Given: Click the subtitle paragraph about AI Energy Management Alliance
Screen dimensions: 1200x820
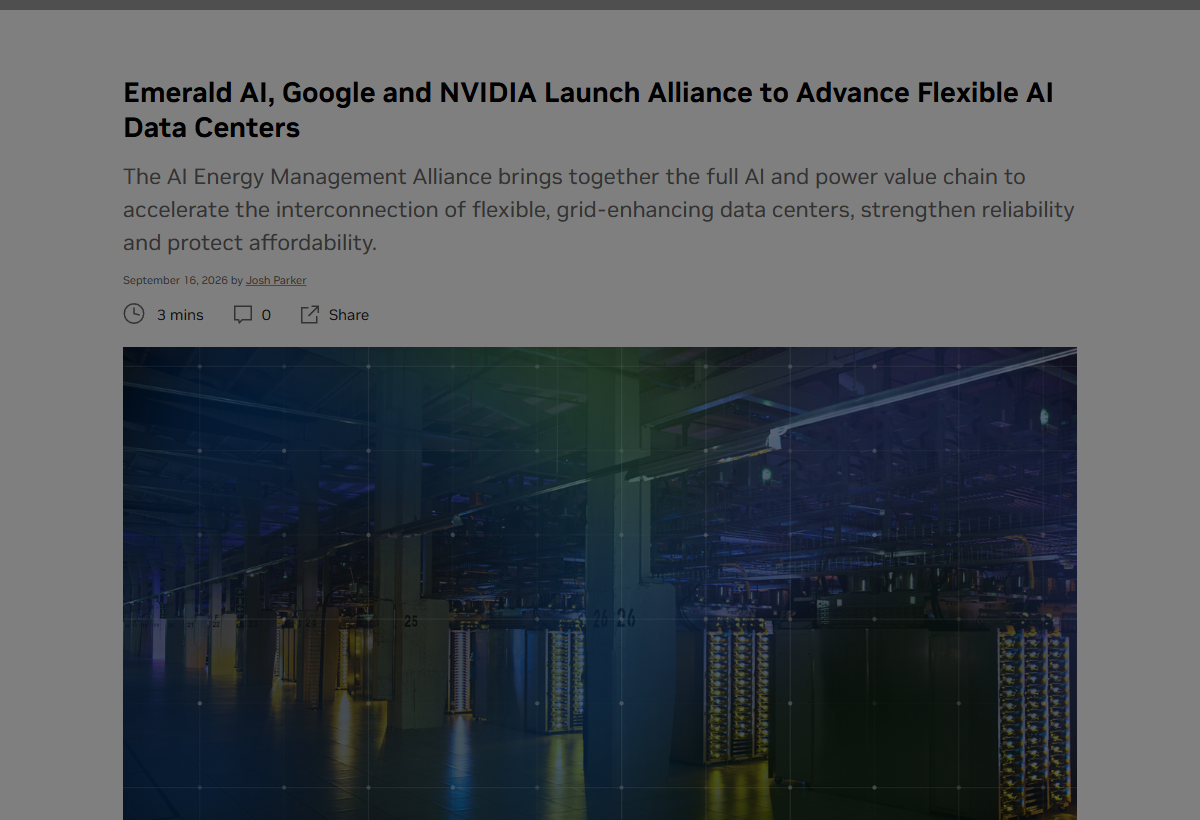Looking at the screenshot, I should (x=598, y=210).
